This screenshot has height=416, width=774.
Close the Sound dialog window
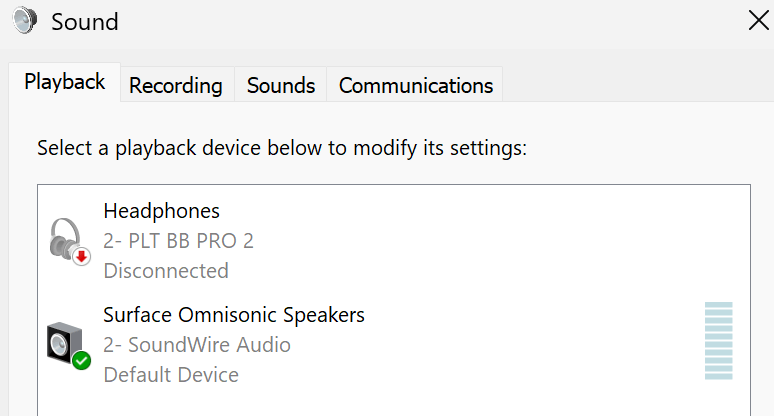click(758, 20)
